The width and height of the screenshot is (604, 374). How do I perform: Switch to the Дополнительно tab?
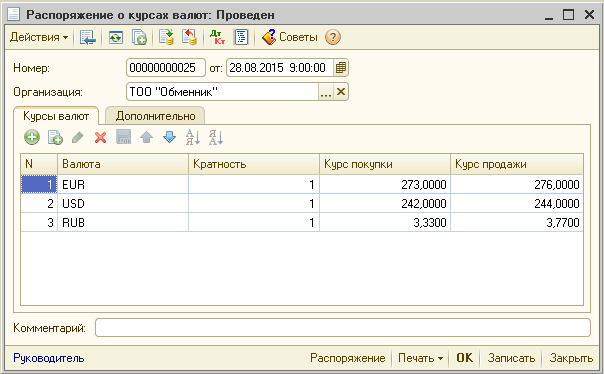[x=155, y=116]
